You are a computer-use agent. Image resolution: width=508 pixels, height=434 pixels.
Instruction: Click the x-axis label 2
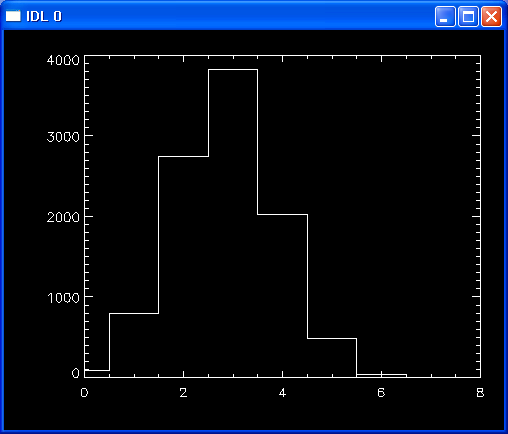183,393
